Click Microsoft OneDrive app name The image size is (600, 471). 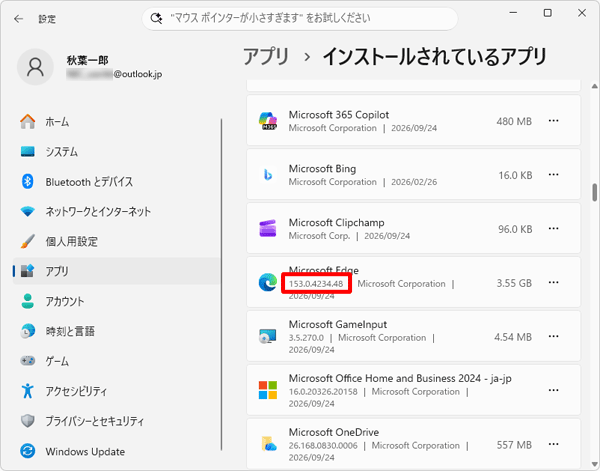[334, 432]
